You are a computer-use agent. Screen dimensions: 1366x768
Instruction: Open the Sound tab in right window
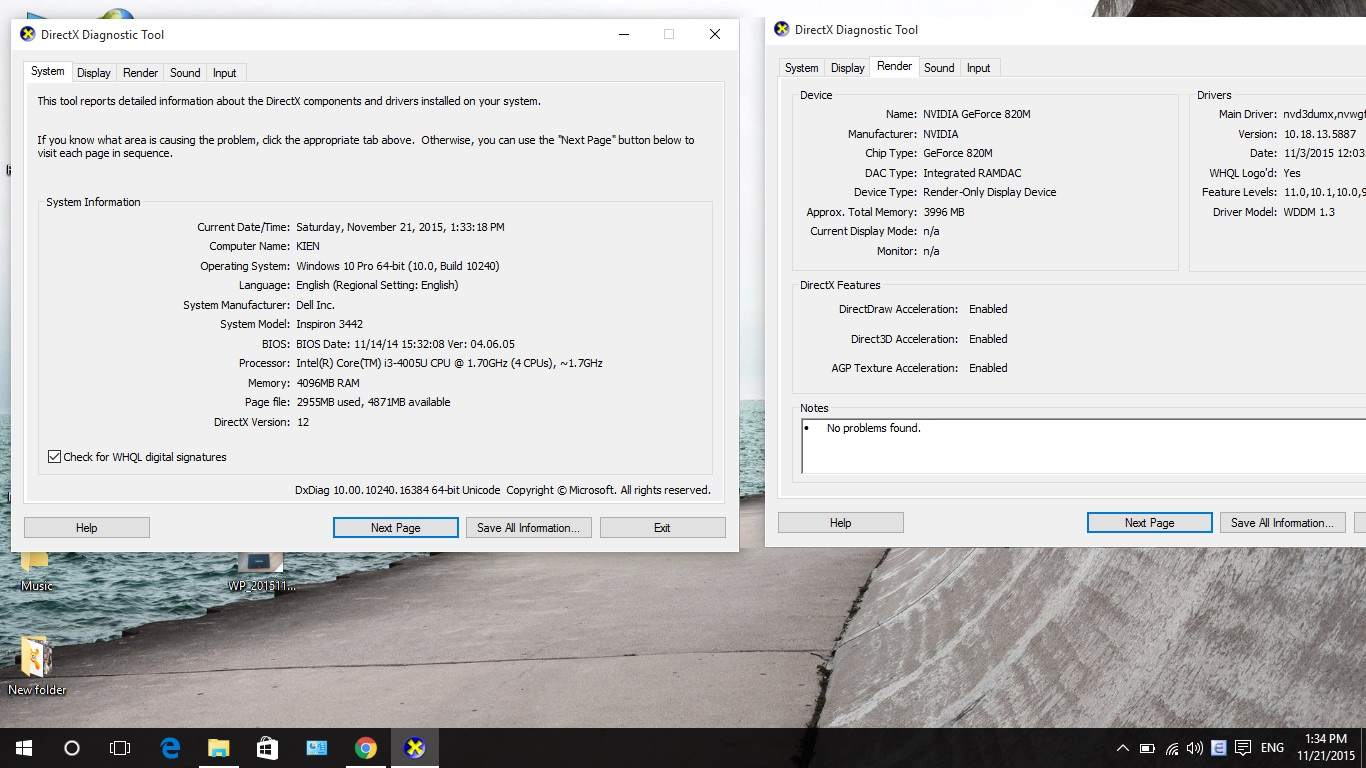pyautogui.click(x=938, y=68)
